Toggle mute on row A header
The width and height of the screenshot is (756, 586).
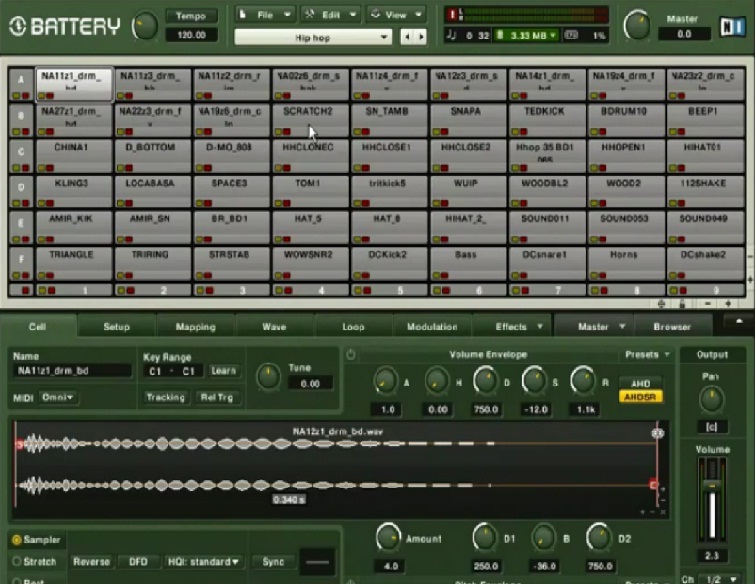point(17,96)
